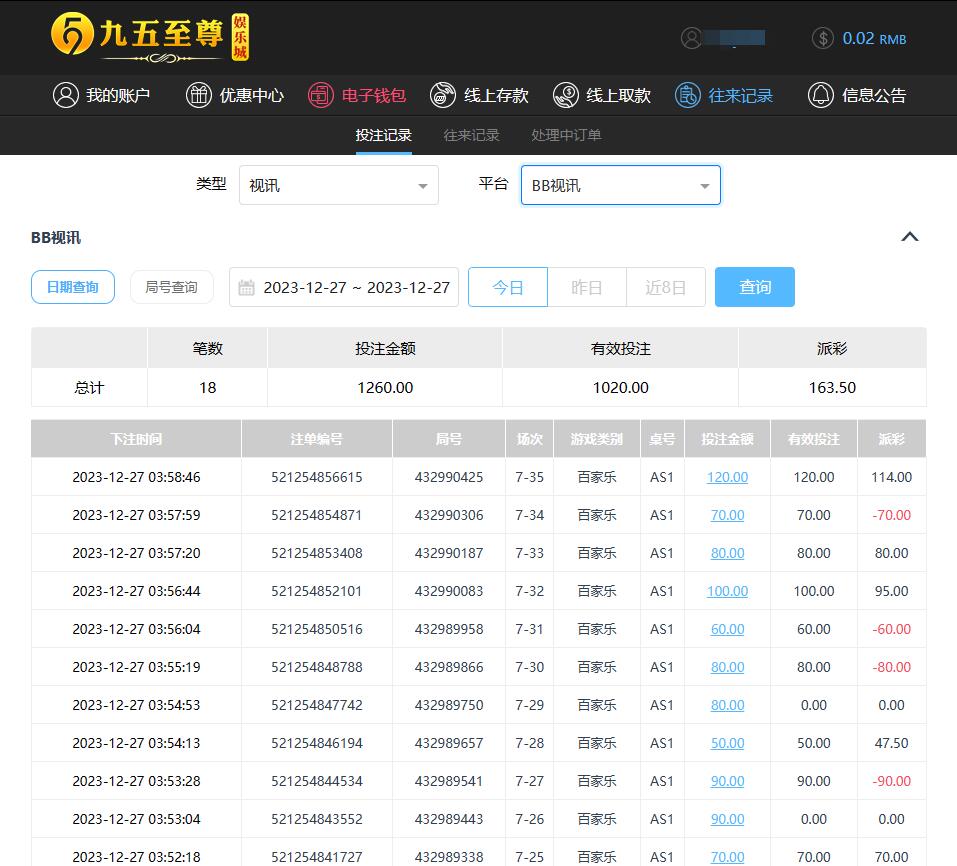Open 线上取款 withdrawal icon
This screenshot has height=866, width=957.
(x=565, y=95)
